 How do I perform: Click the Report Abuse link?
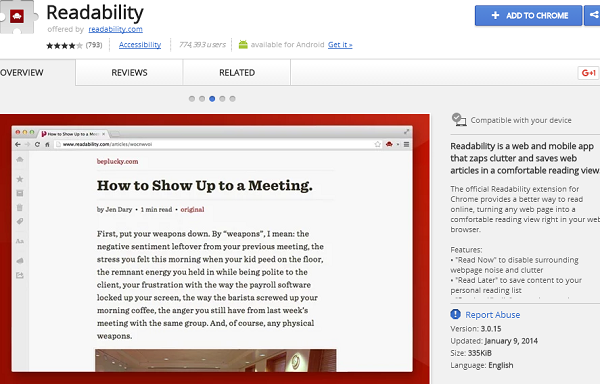(x=492, y=315)
